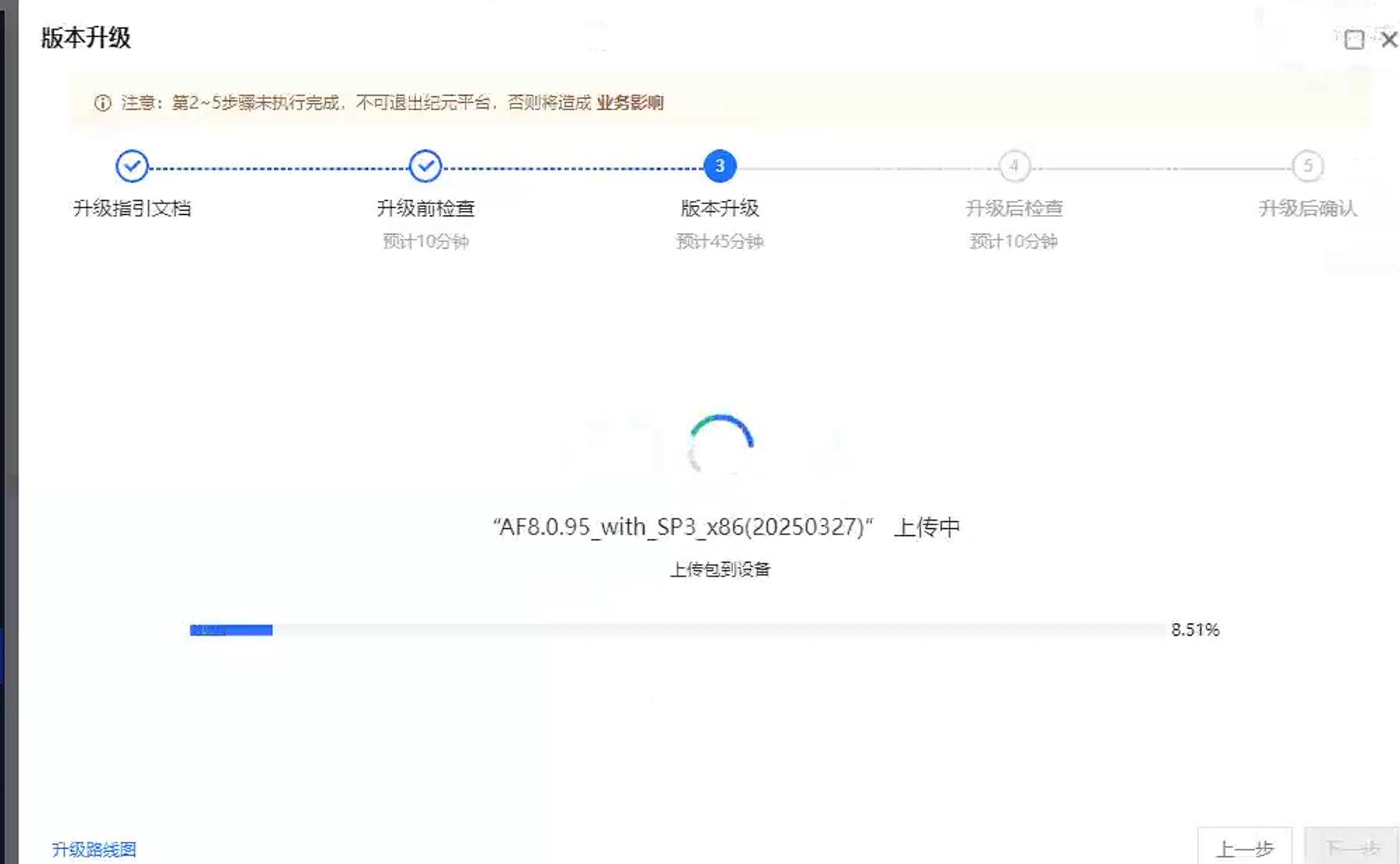Close the 版本升级 dialog

coord(1388,40)
